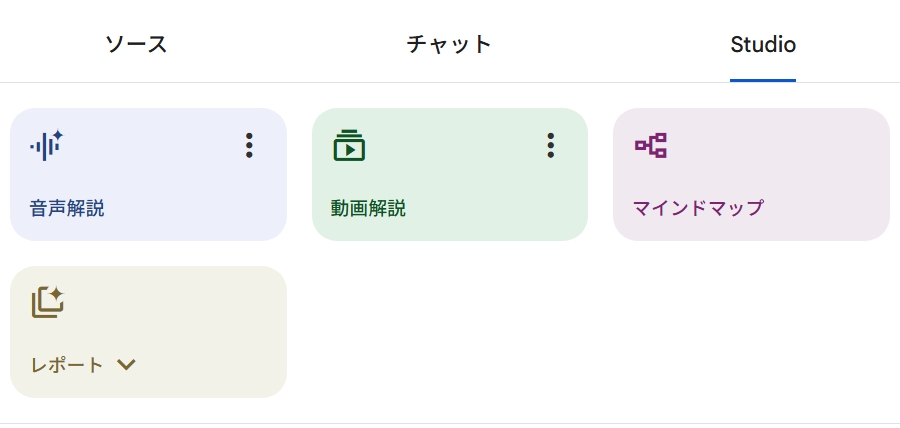Click the 動画解説 text label
The image size is (900, 428).
pos(368,208)
